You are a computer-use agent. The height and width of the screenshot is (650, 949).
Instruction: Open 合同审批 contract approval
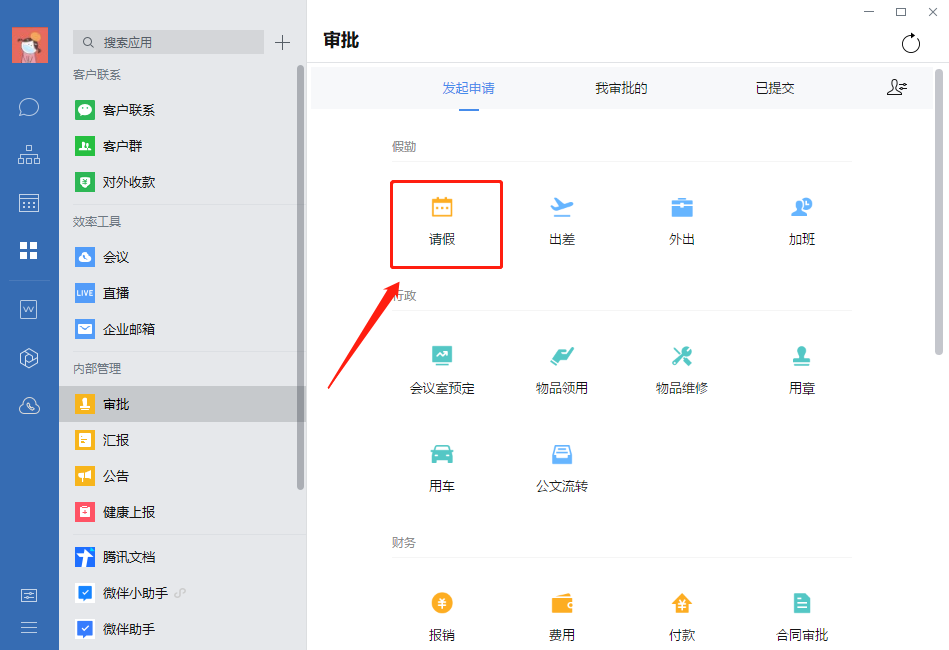click(x=801, y=615)
